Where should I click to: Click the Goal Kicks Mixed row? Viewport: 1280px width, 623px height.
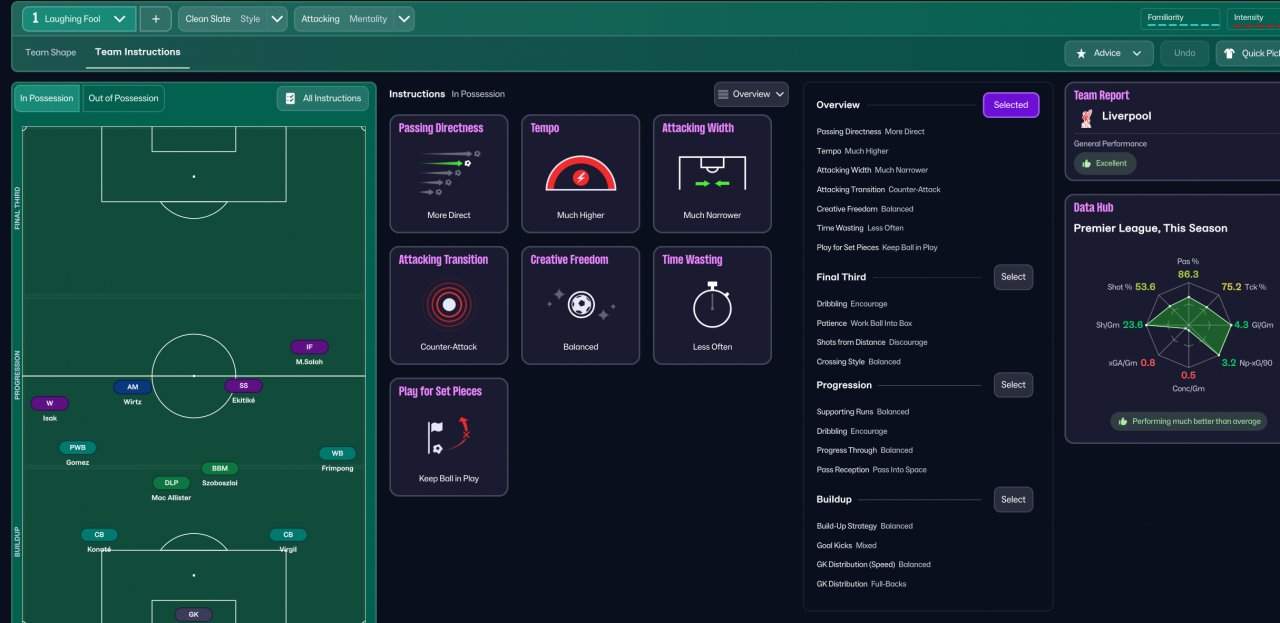click(x=847, y=546)
